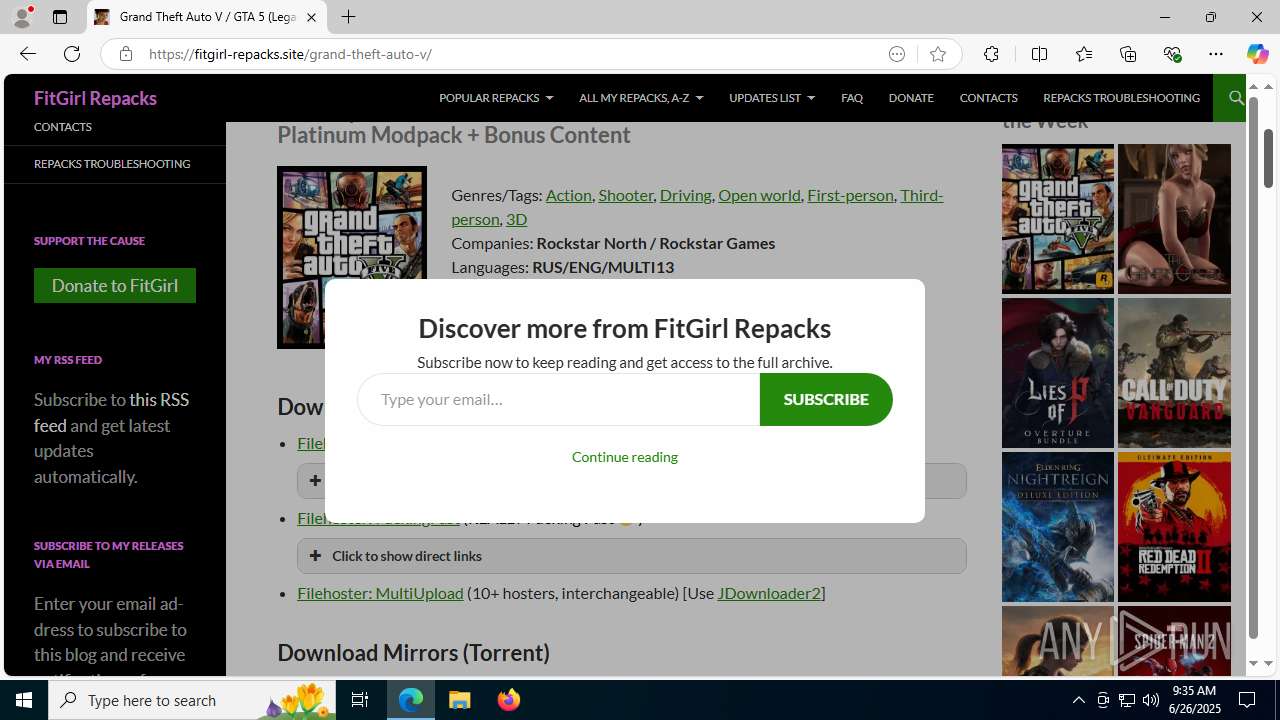Focus the email input field

click(559, 399)
